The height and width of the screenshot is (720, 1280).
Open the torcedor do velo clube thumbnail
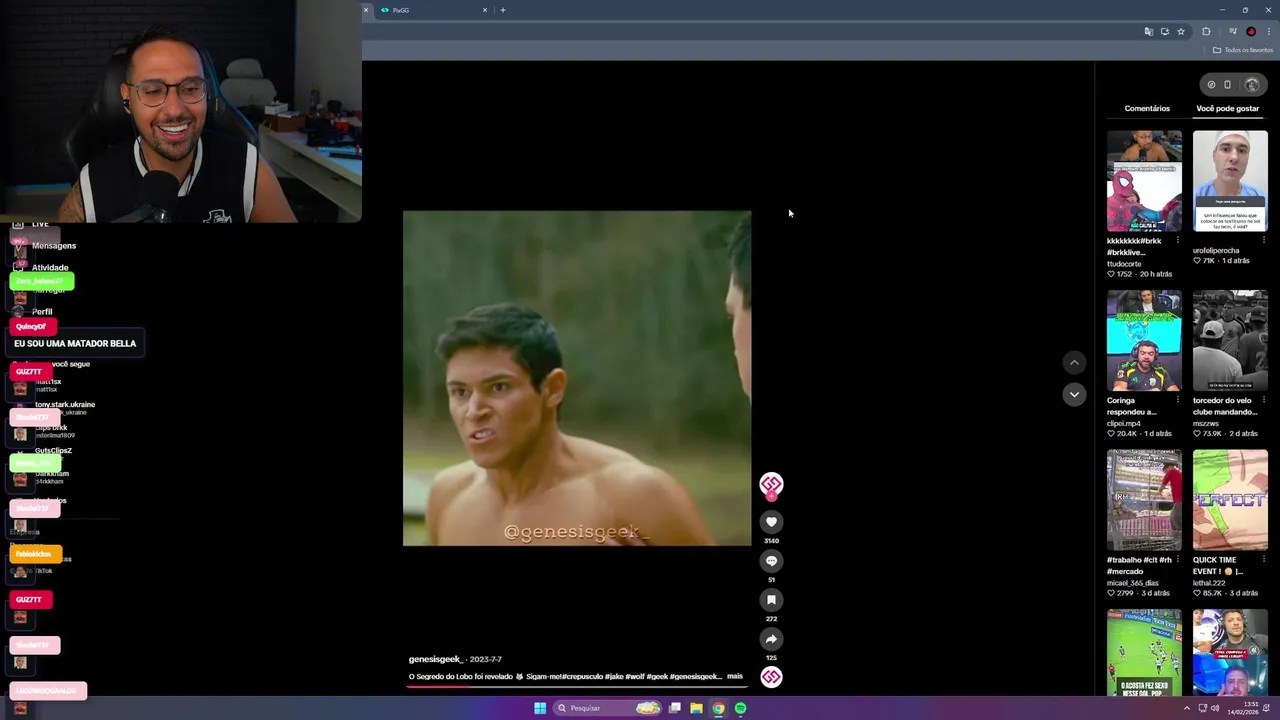click(x=1230, y=341)
